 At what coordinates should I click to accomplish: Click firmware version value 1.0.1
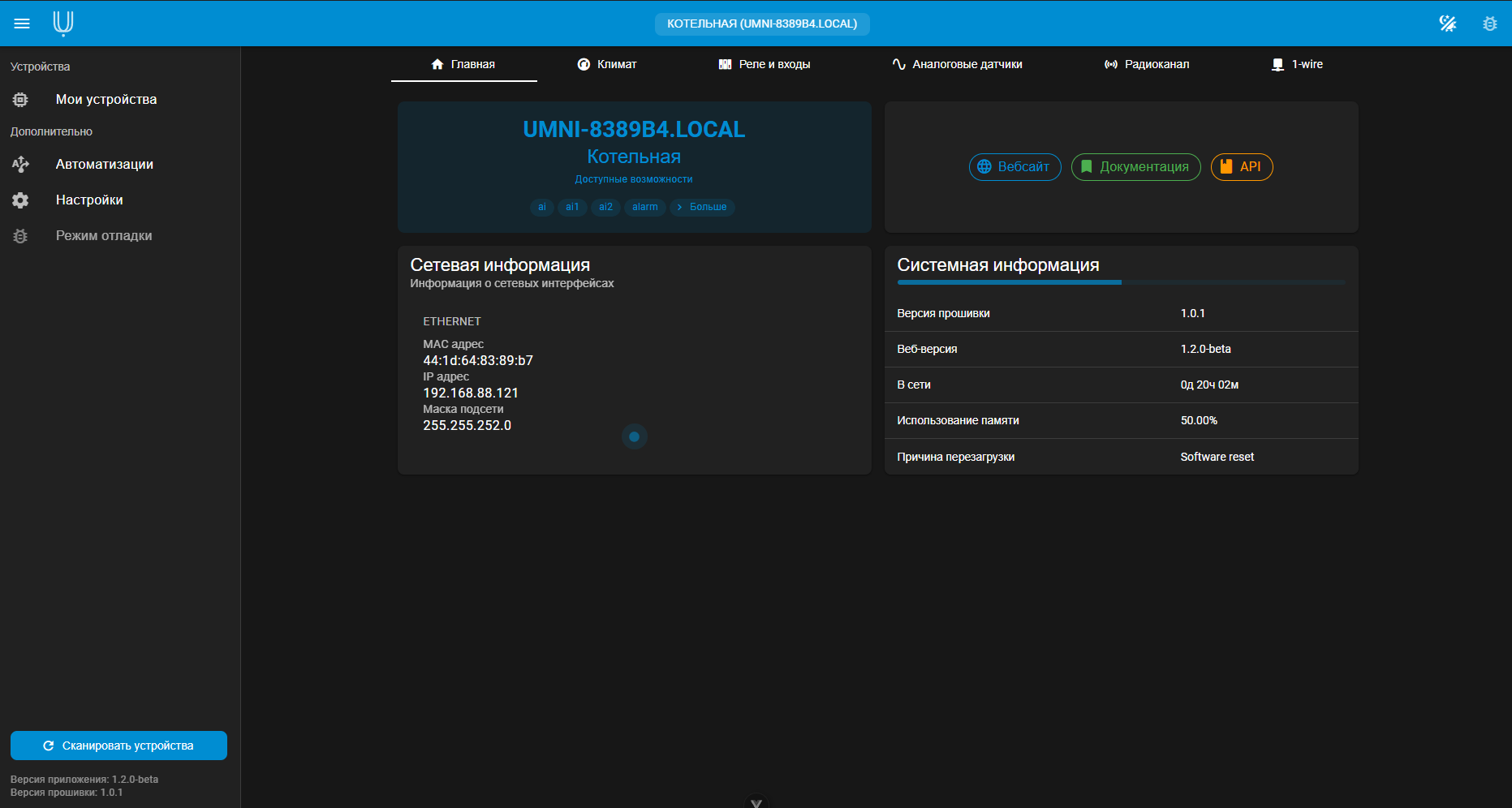point(1193,313)
